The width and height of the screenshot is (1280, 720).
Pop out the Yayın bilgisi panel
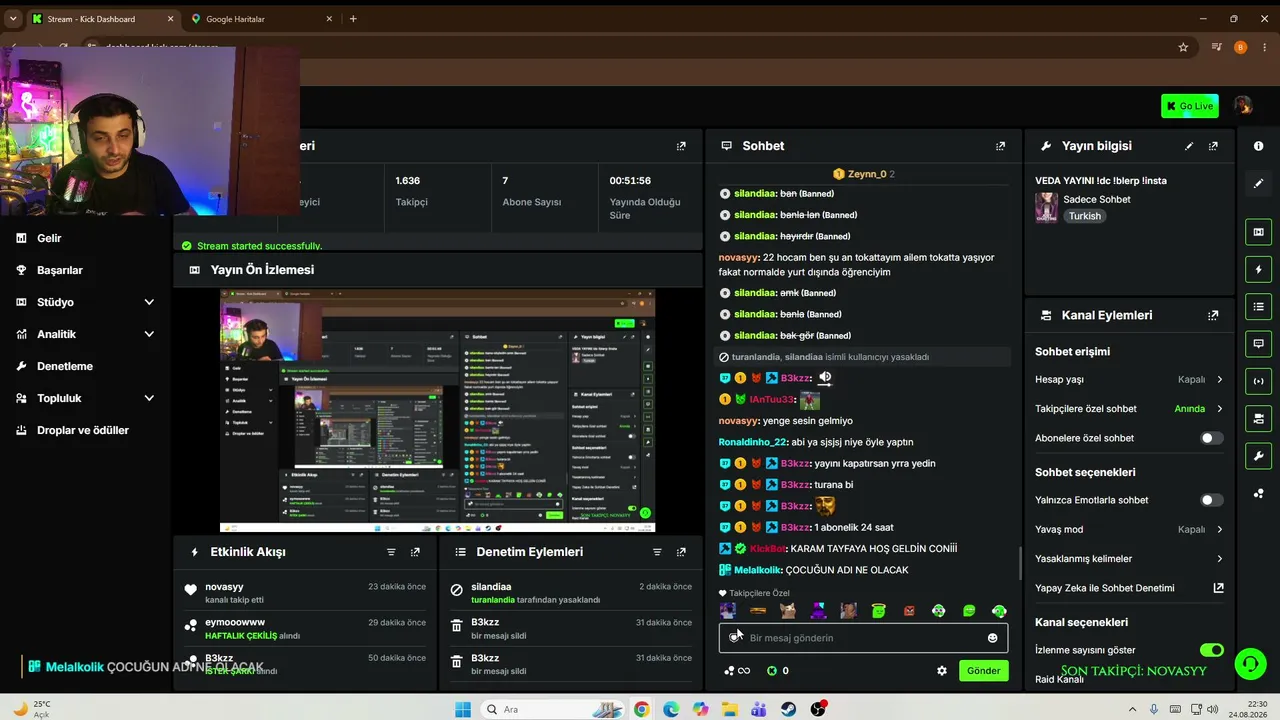[1213, 146]
